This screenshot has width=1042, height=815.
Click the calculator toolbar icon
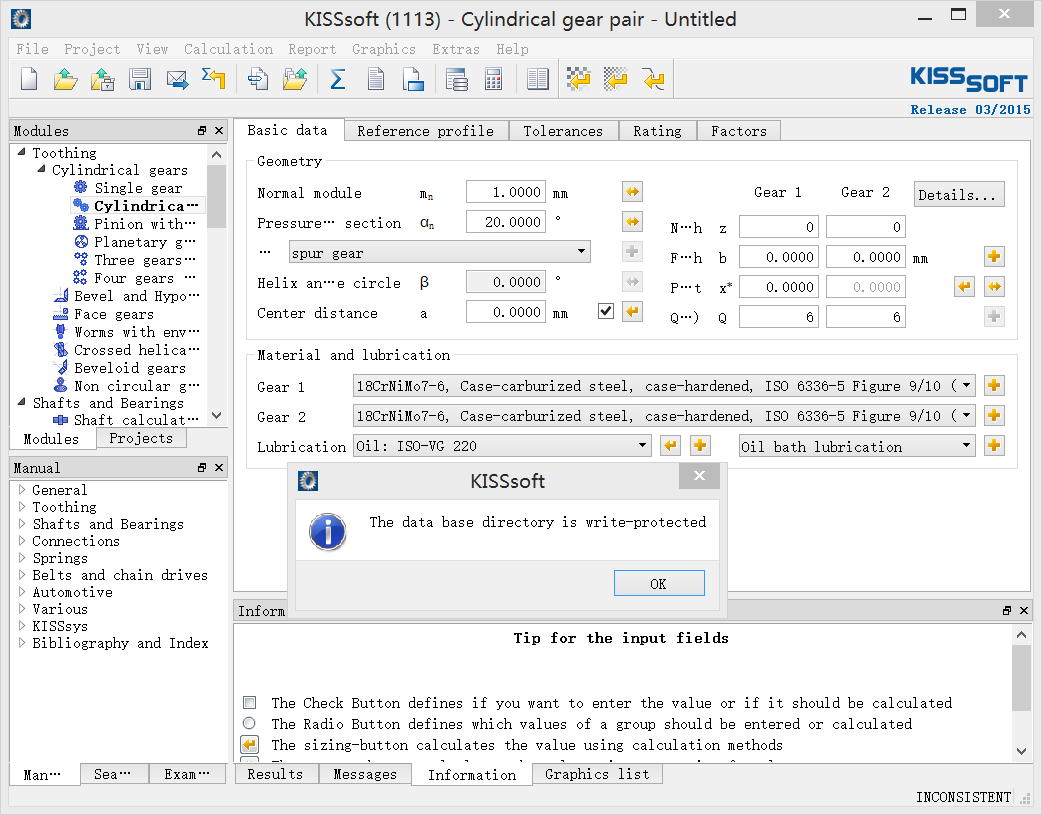point(493,79)
